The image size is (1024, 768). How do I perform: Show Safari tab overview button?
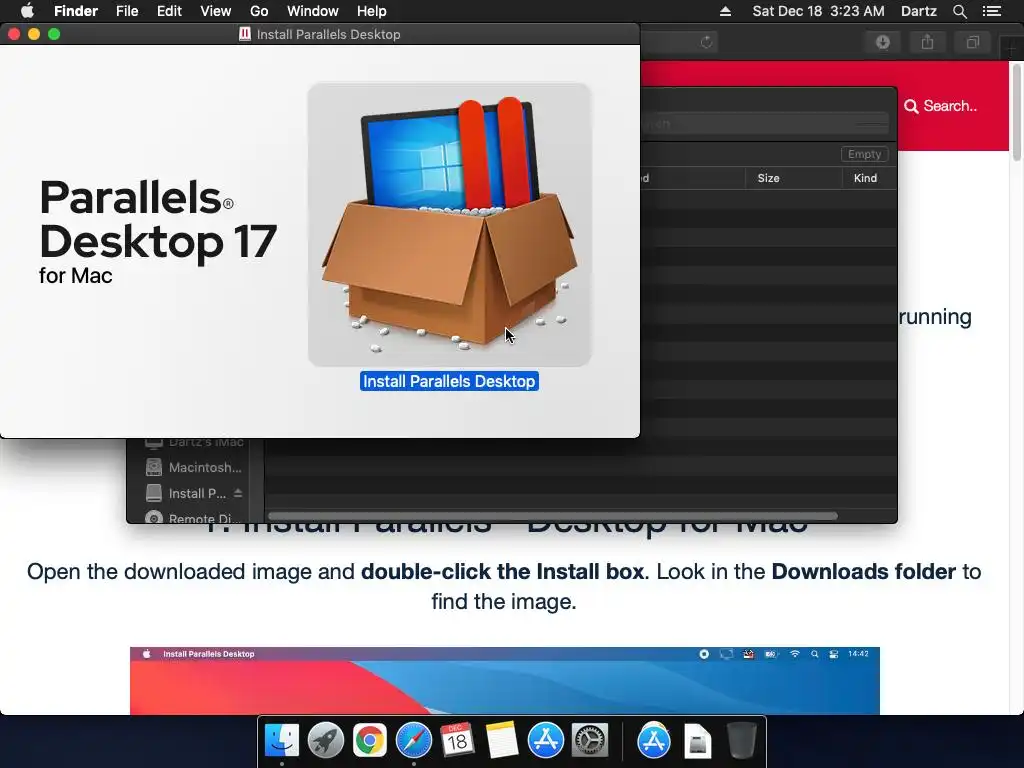[x=972, y=42]
